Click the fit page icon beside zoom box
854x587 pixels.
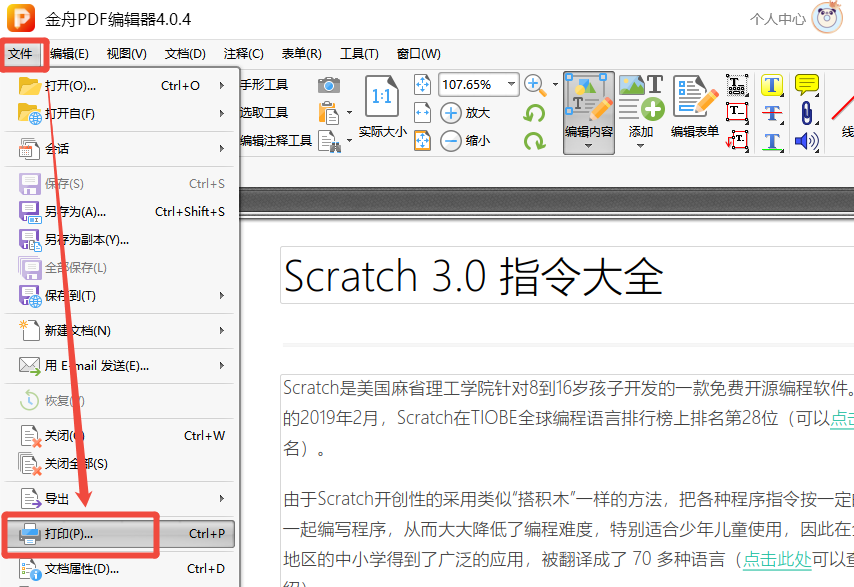pyautogui.click(x=423, y=84)
